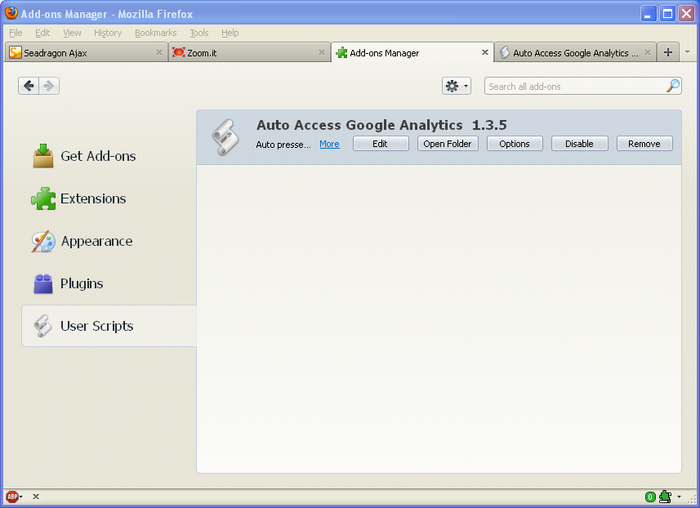This screenshot has width=700, height=508.
Task: Close the Add-ons Manager tab
Action: pyautogui.click(x=485, y=52)
